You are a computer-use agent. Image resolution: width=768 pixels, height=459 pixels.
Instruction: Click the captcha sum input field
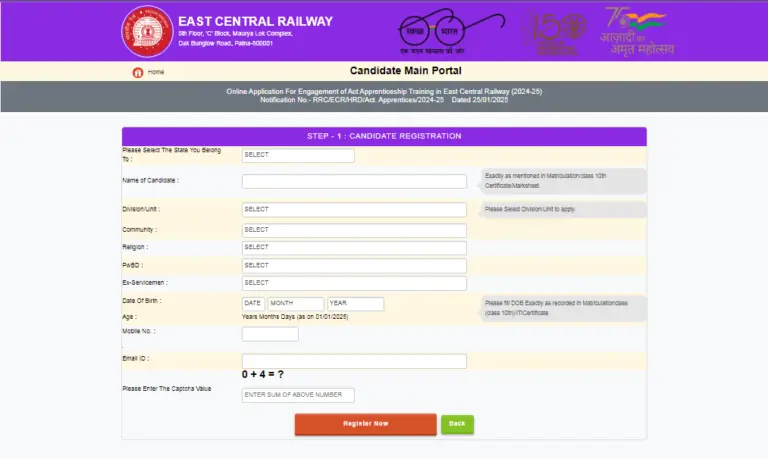(298, 395)
